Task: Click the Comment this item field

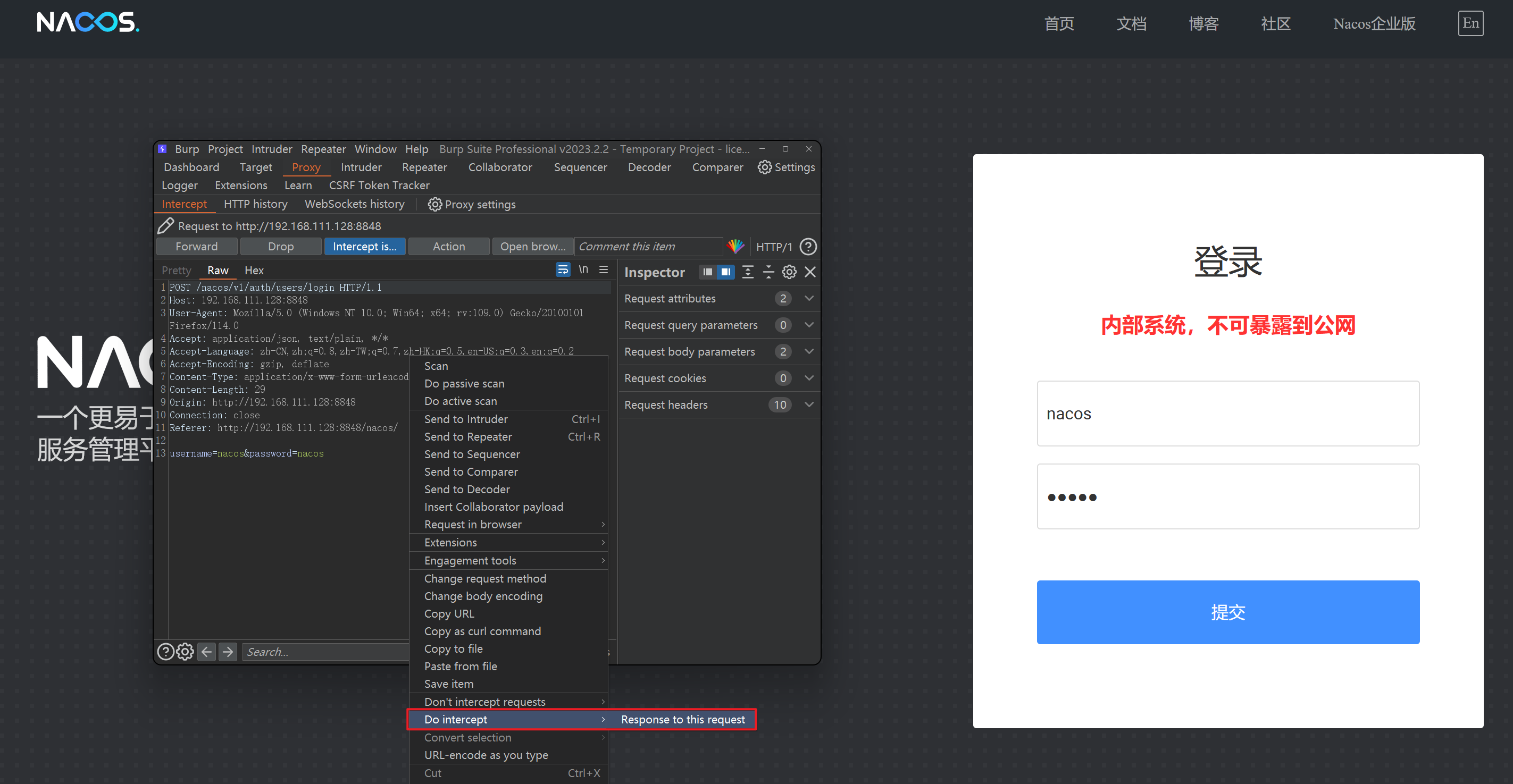Action: (x=647, y=247)
